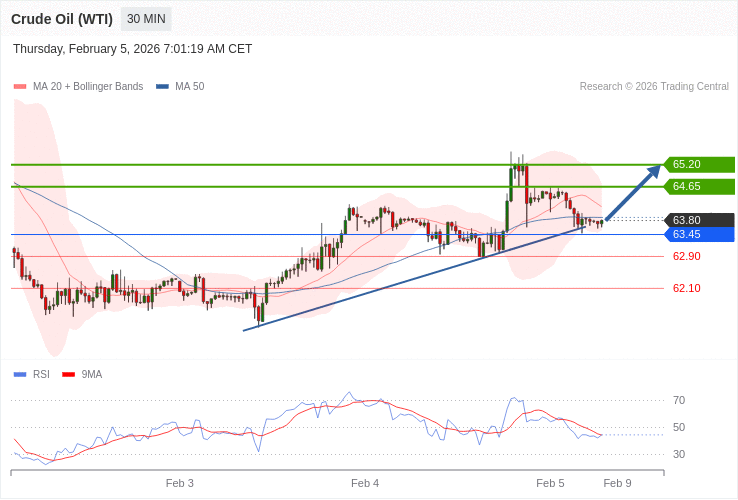This screenshot has width=738, height=500.
Task: Click the 62.10 red support label
Action: (686, 288)
